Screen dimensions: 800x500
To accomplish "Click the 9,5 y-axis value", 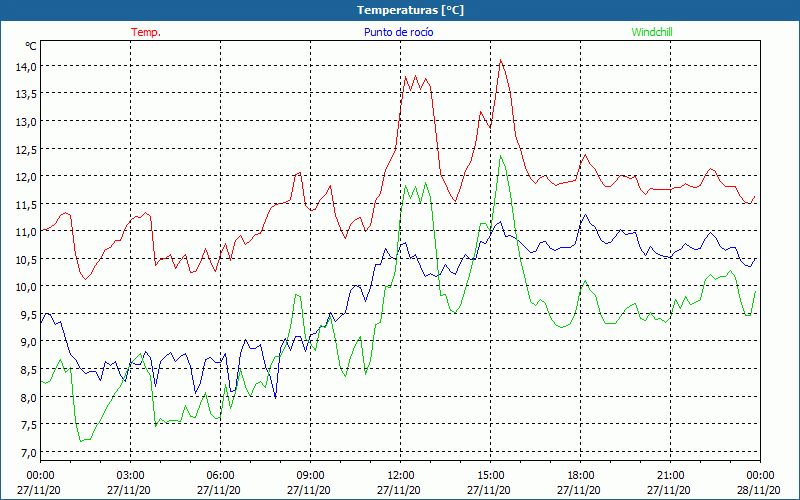I will [28, 314].
